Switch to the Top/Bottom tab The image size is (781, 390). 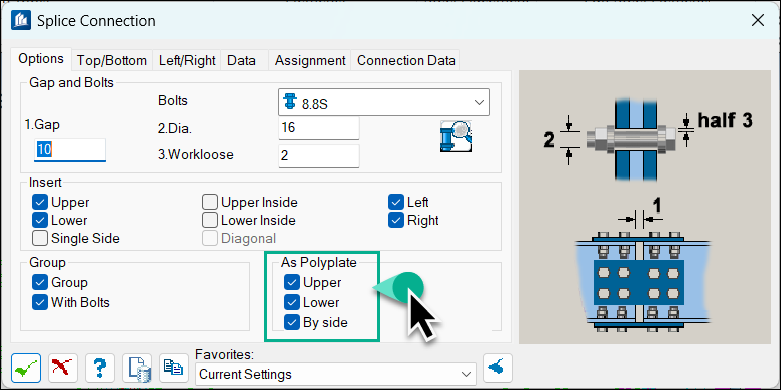(x=112, y=61)
